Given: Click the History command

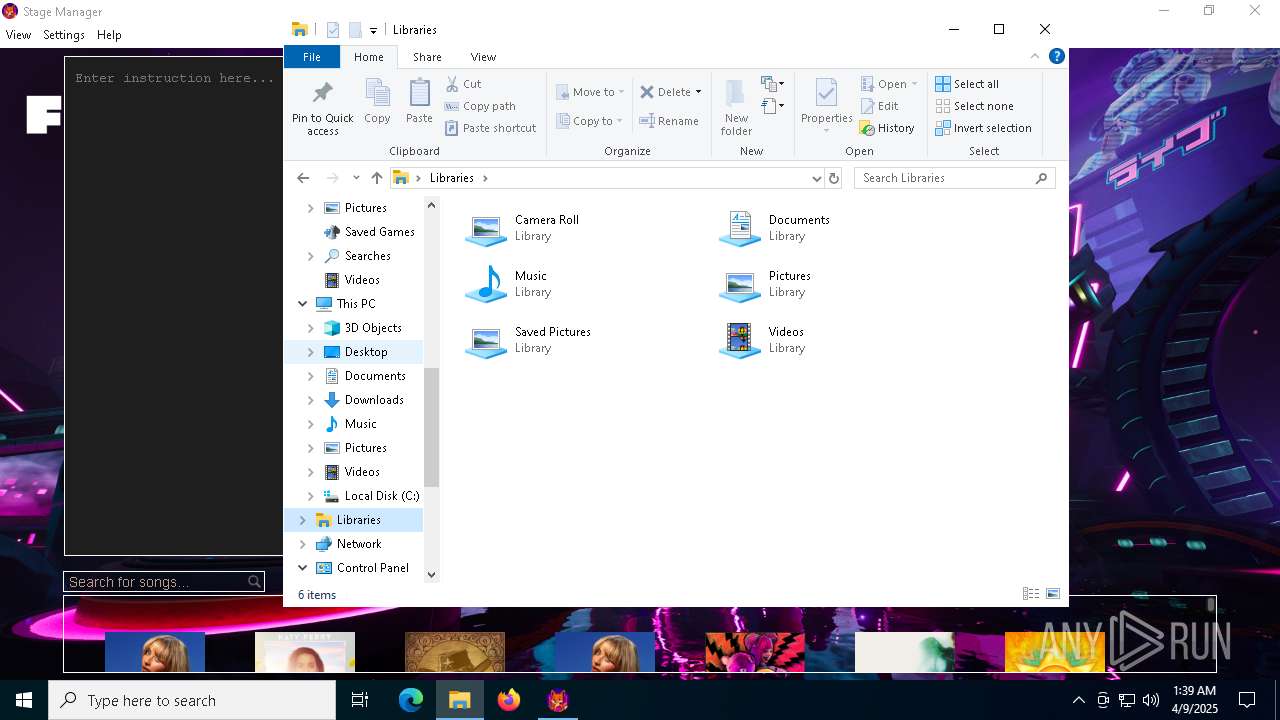Looking at the screenshot, I should click(x=887, y=128).
